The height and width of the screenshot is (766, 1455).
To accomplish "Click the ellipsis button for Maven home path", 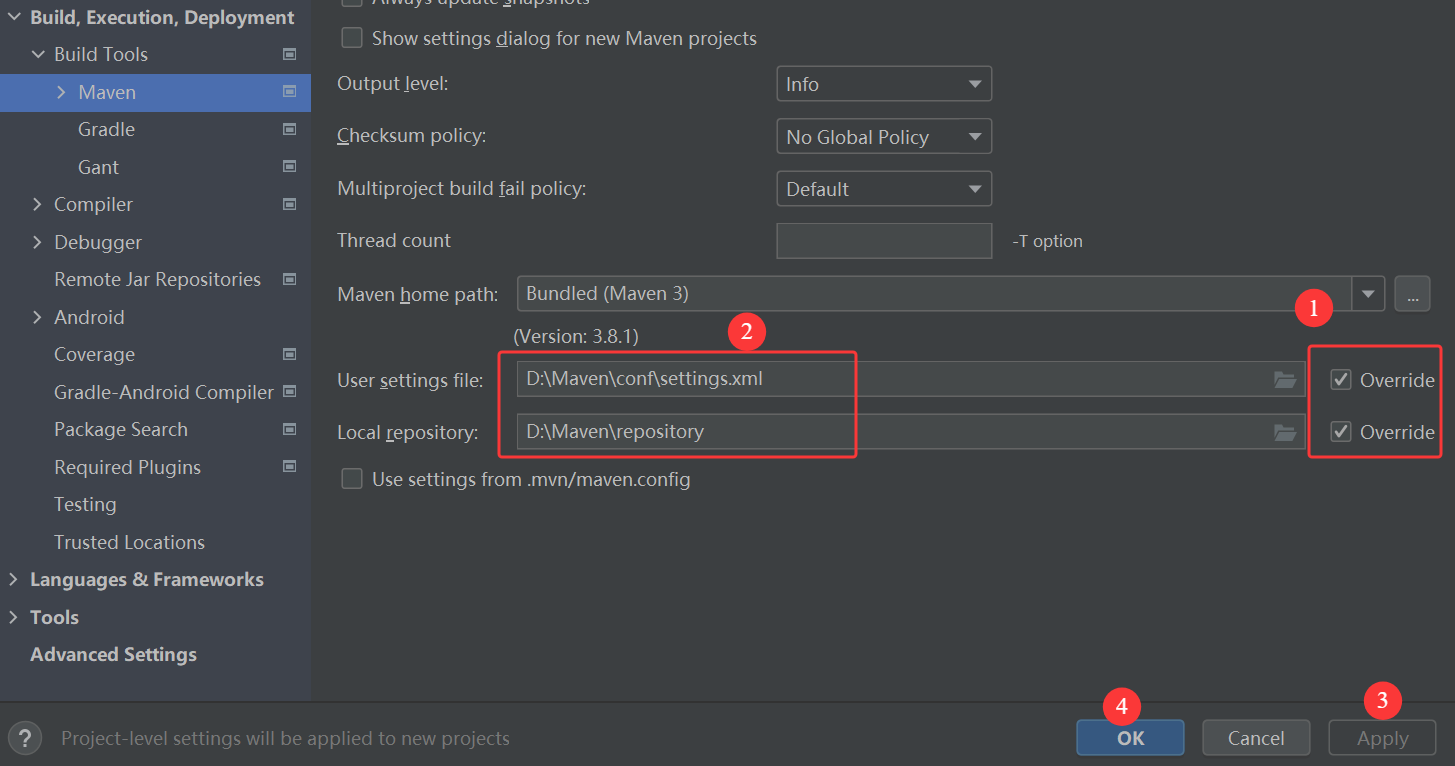I will [x=1412, y=294].
